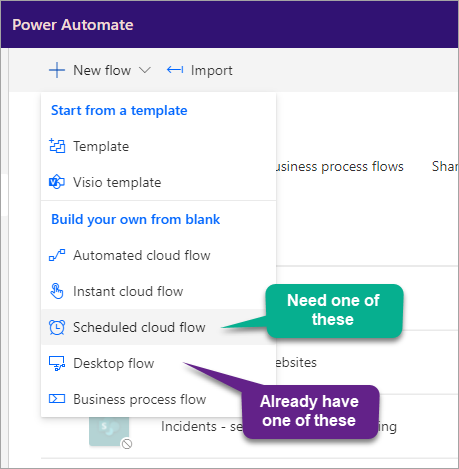
Task: Open the Import option
Action: click(x=199, y=70)
